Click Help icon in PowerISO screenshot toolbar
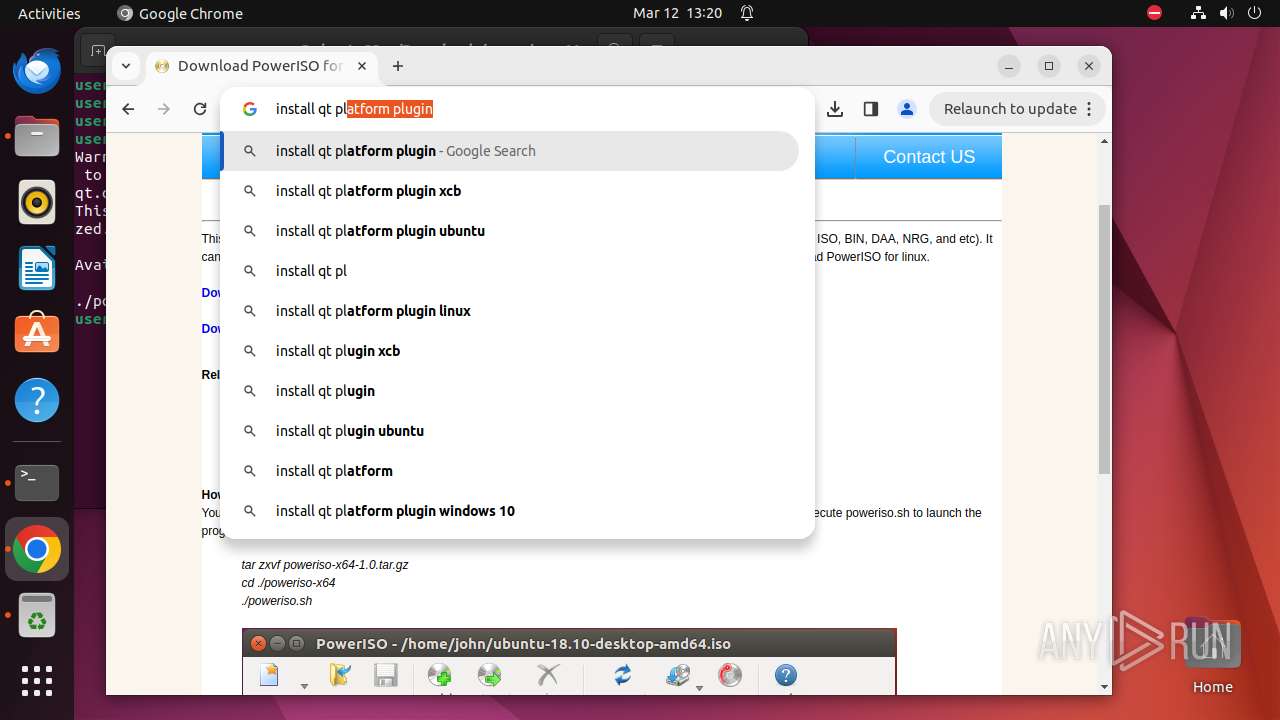Image resolution: width=1280 pixels, height=720 pixels. pyautogui.click(x=786, y=676)
